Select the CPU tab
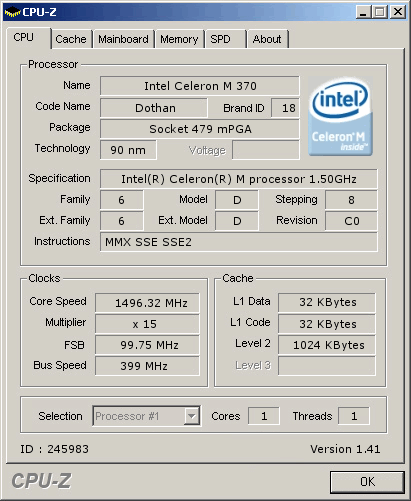Screen dimensions: 411x501 click(28, 37)
